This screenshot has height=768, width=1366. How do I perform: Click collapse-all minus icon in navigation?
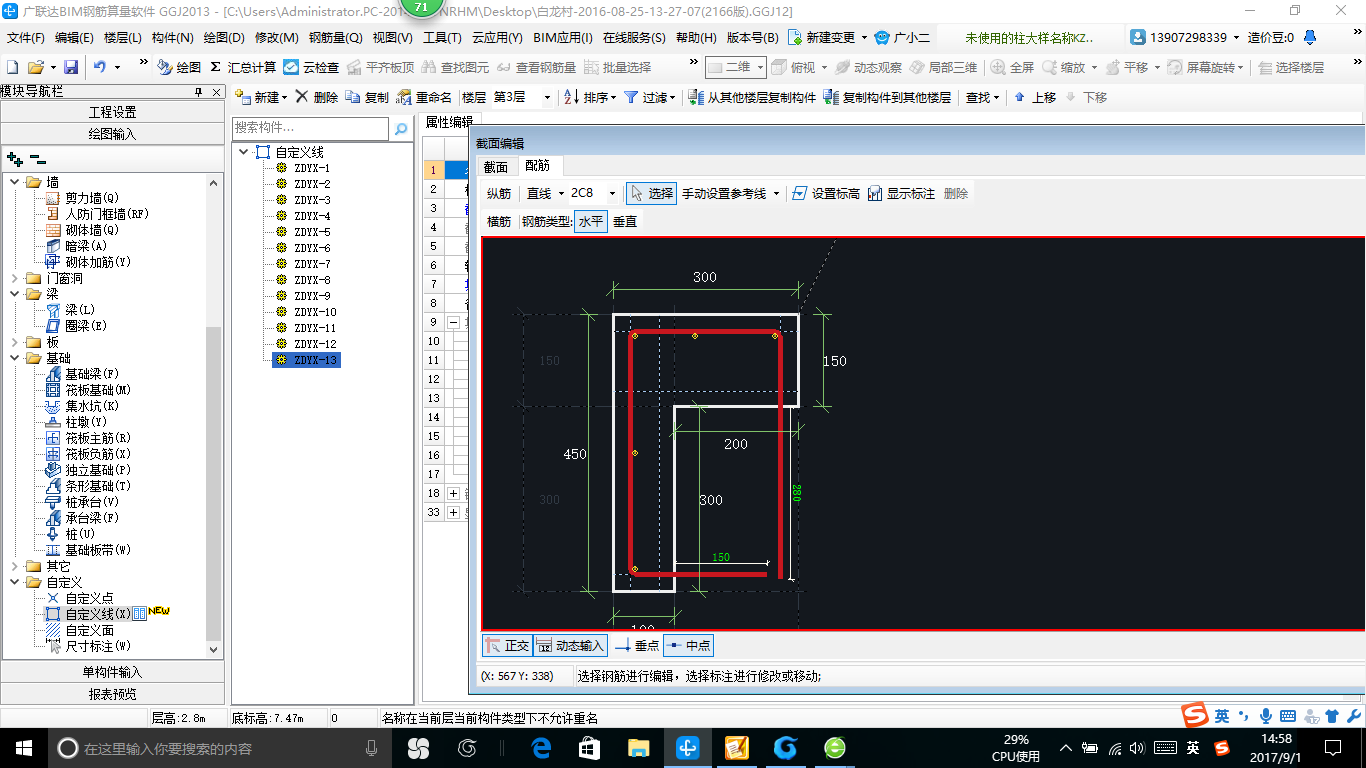point(38,158)
